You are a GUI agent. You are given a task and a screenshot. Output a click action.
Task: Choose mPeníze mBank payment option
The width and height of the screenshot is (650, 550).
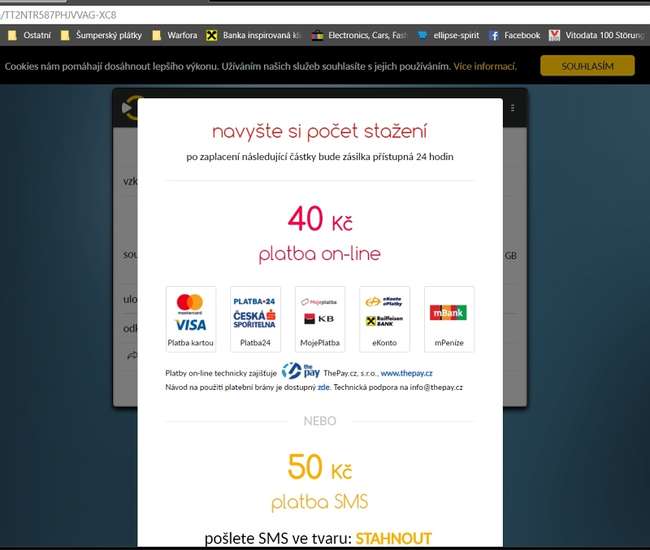449,319
